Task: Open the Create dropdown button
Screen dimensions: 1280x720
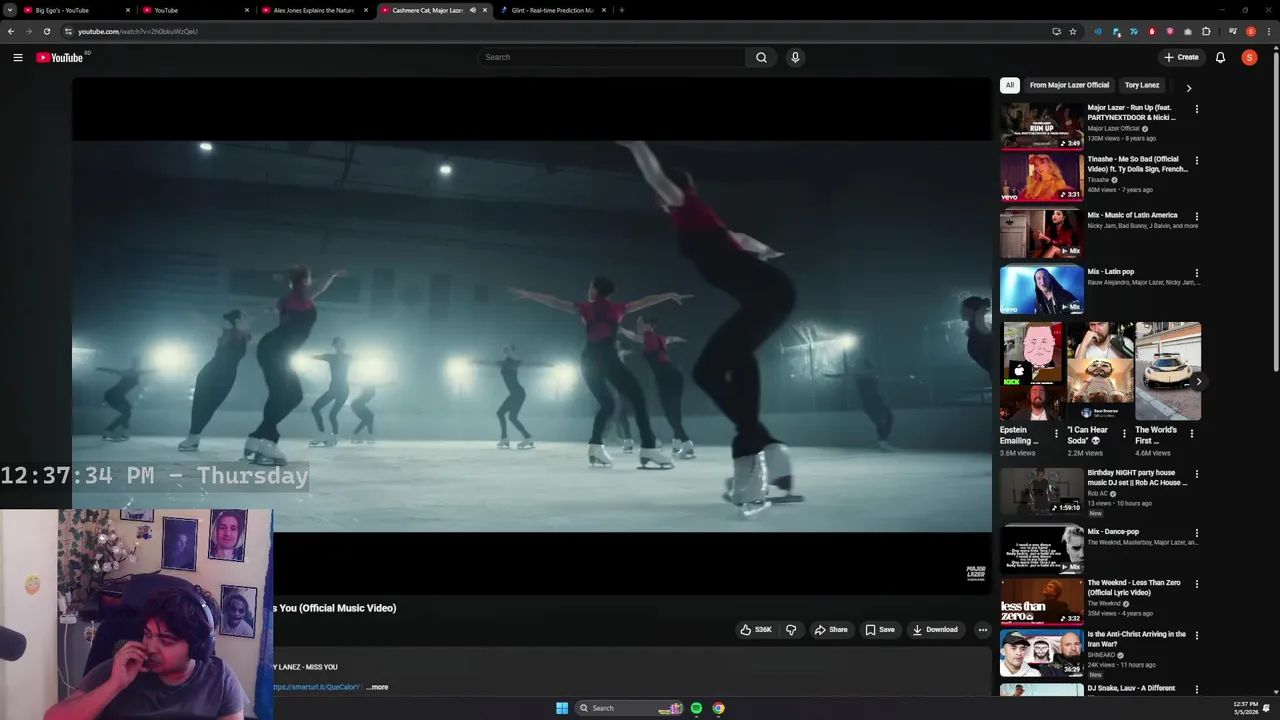Action: (1181, 57)
